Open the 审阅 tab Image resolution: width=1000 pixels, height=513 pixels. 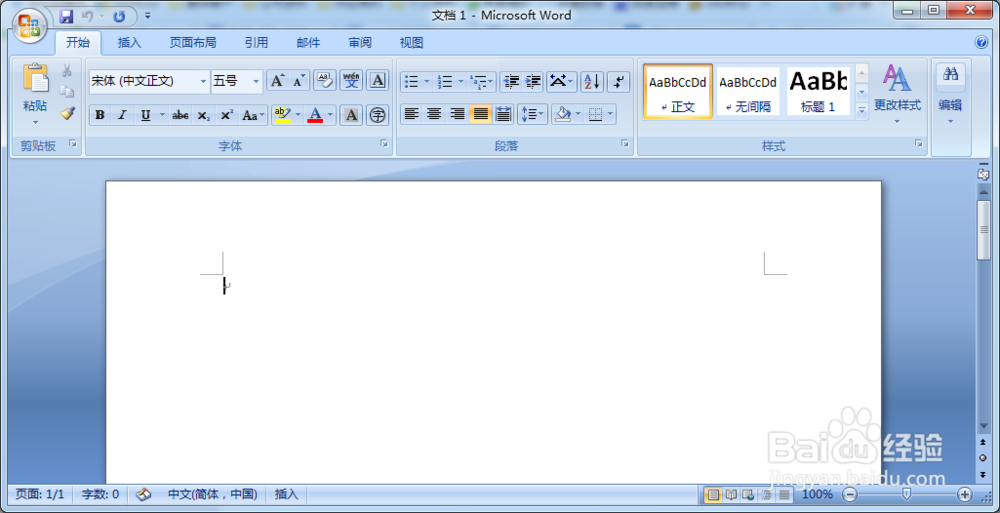click(x=360, y=43)
